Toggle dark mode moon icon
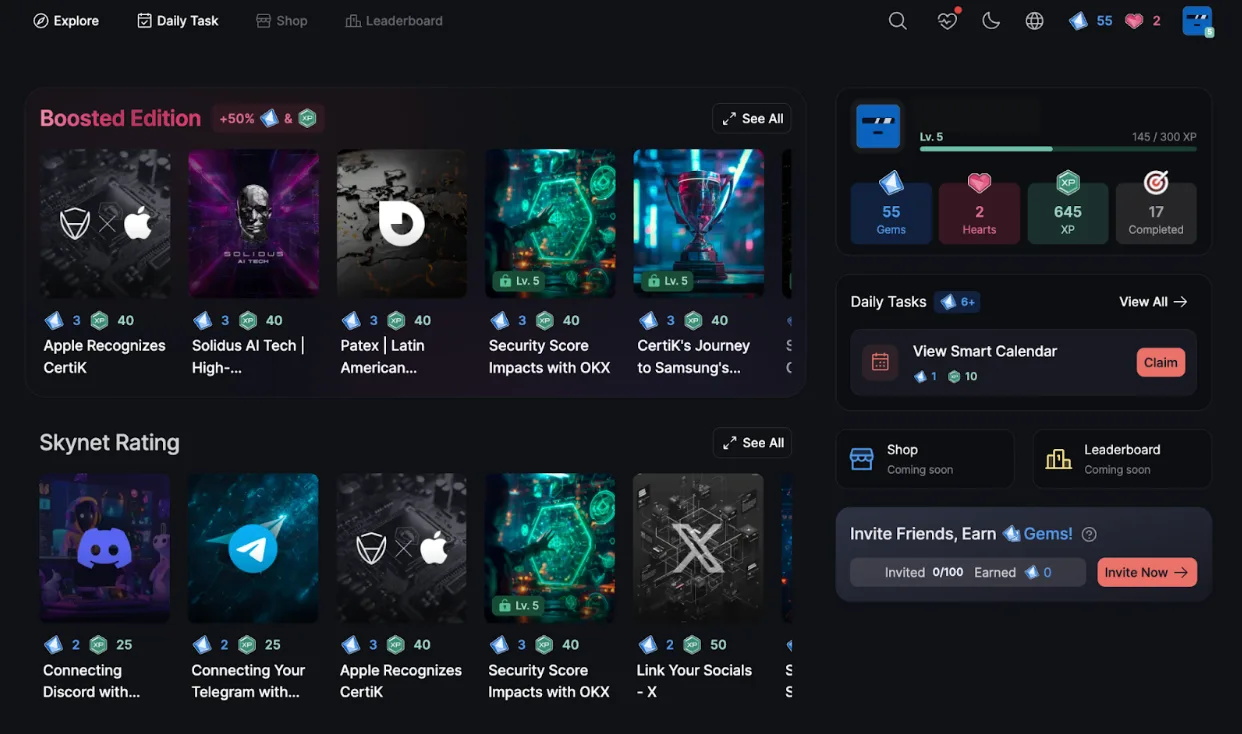Screen dimensions: 1242x734 pyautogui.click(x=991, y=21)
